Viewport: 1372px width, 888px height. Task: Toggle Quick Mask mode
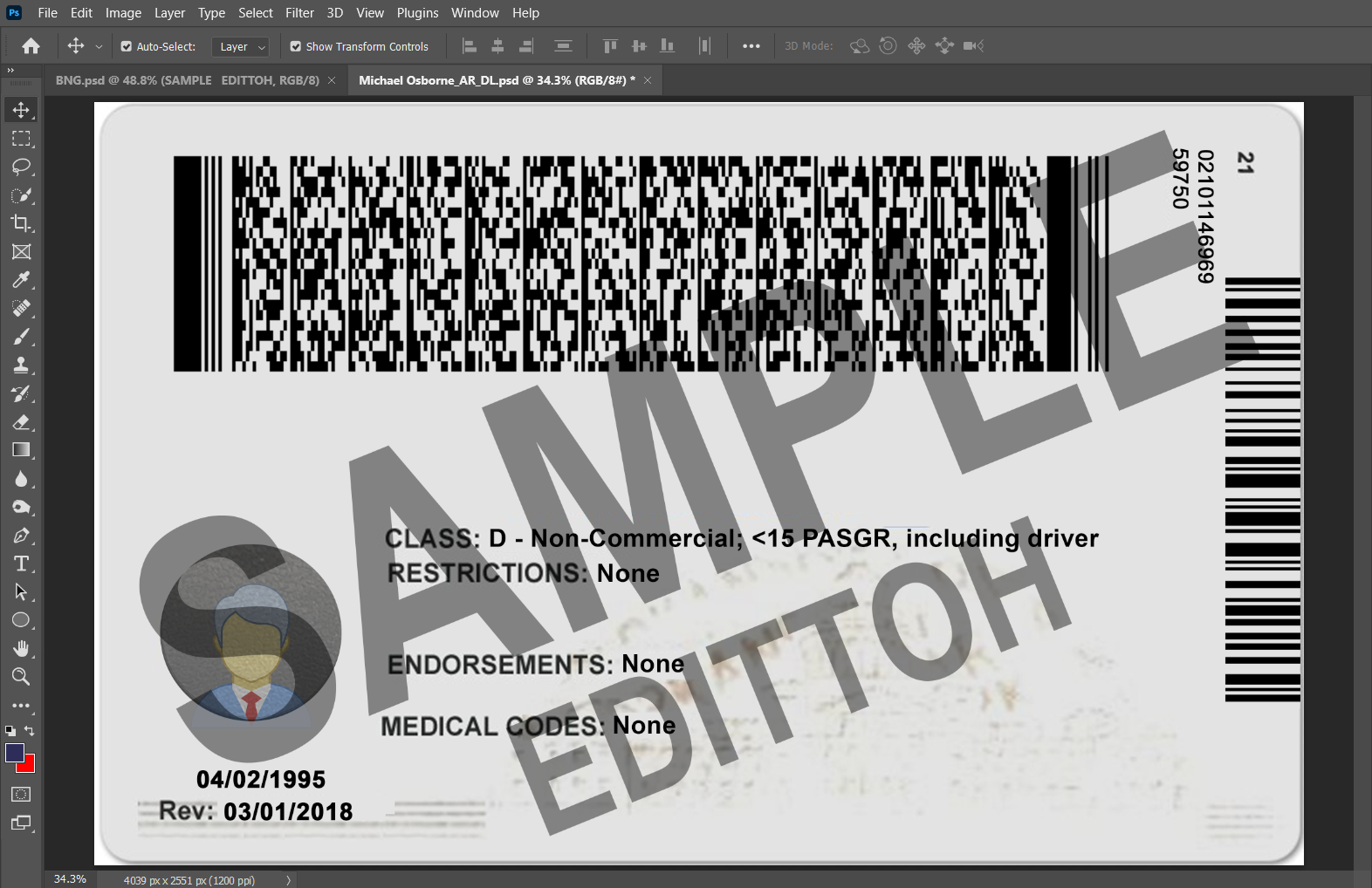pyautogui.click(x=21, y=795)
